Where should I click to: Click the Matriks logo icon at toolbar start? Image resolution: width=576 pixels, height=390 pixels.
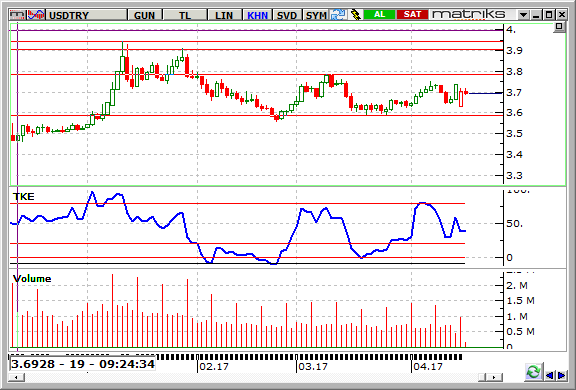[x=18, y=15]
